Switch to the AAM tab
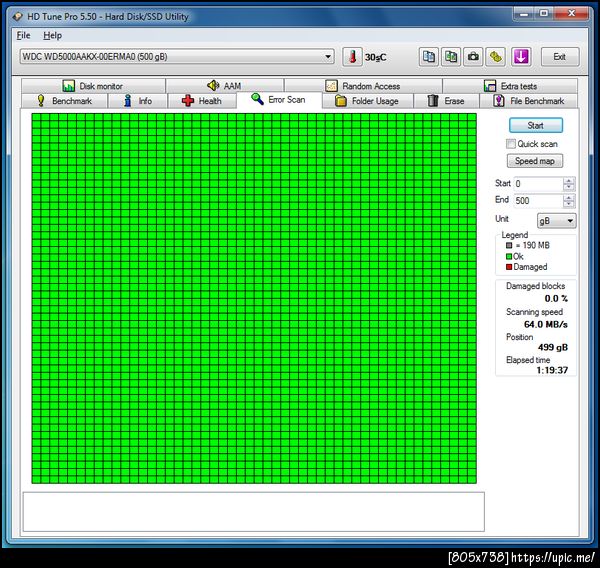The image size is (600, 568). click(x=225, y=86)
